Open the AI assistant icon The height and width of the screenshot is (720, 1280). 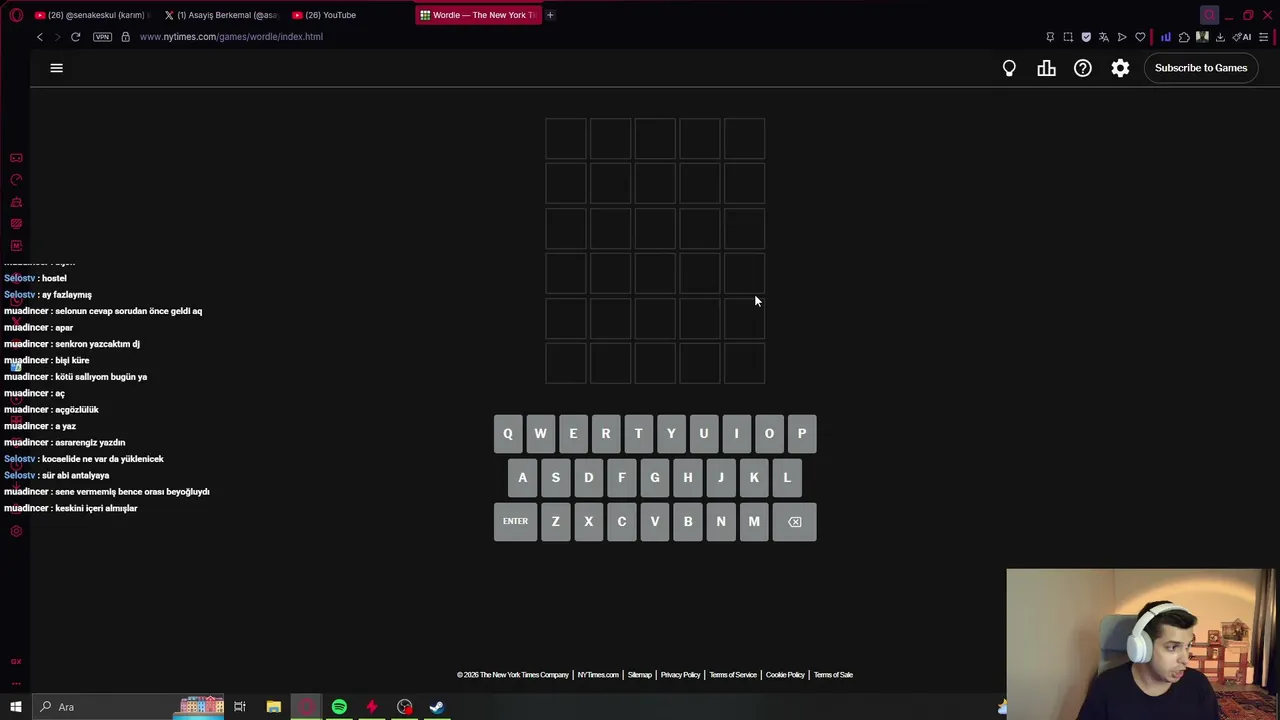click(x=1243, y=37)
